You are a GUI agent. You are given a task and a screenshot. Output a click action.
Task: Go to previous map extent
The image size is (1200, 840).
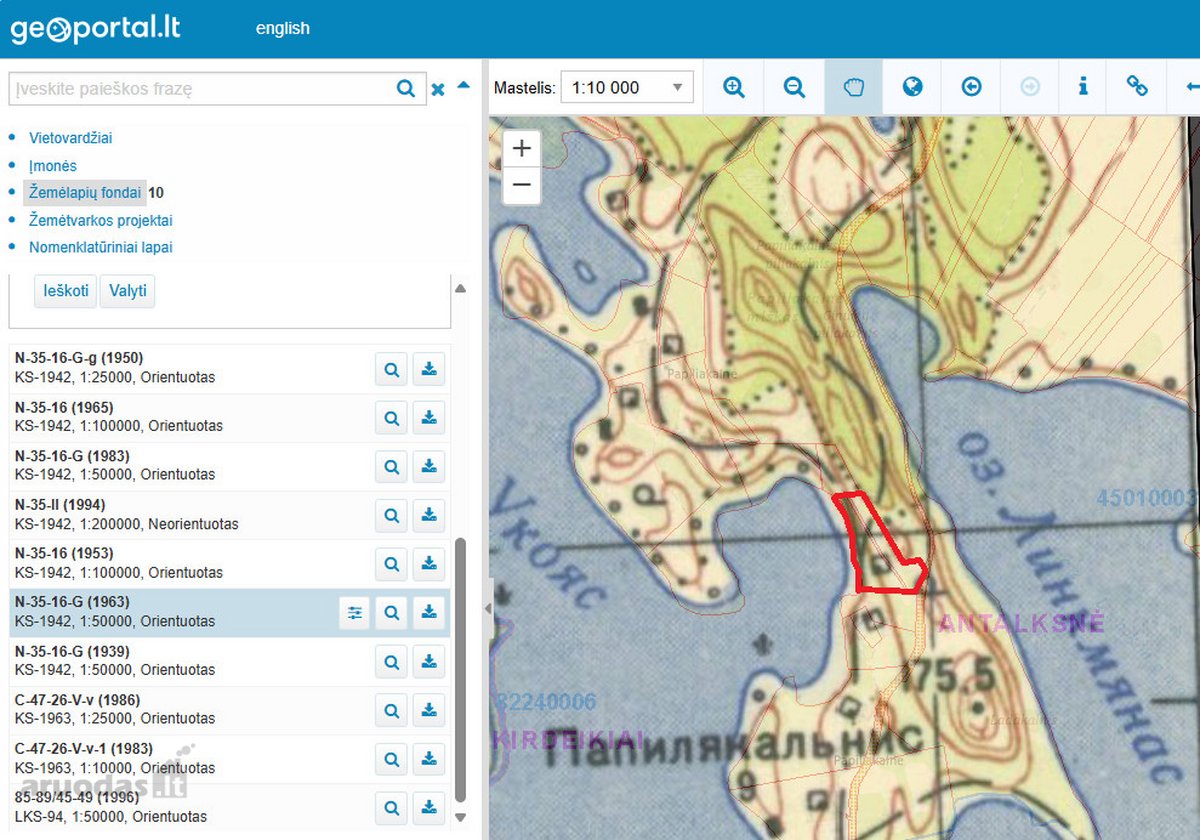[x=971, y=87]
